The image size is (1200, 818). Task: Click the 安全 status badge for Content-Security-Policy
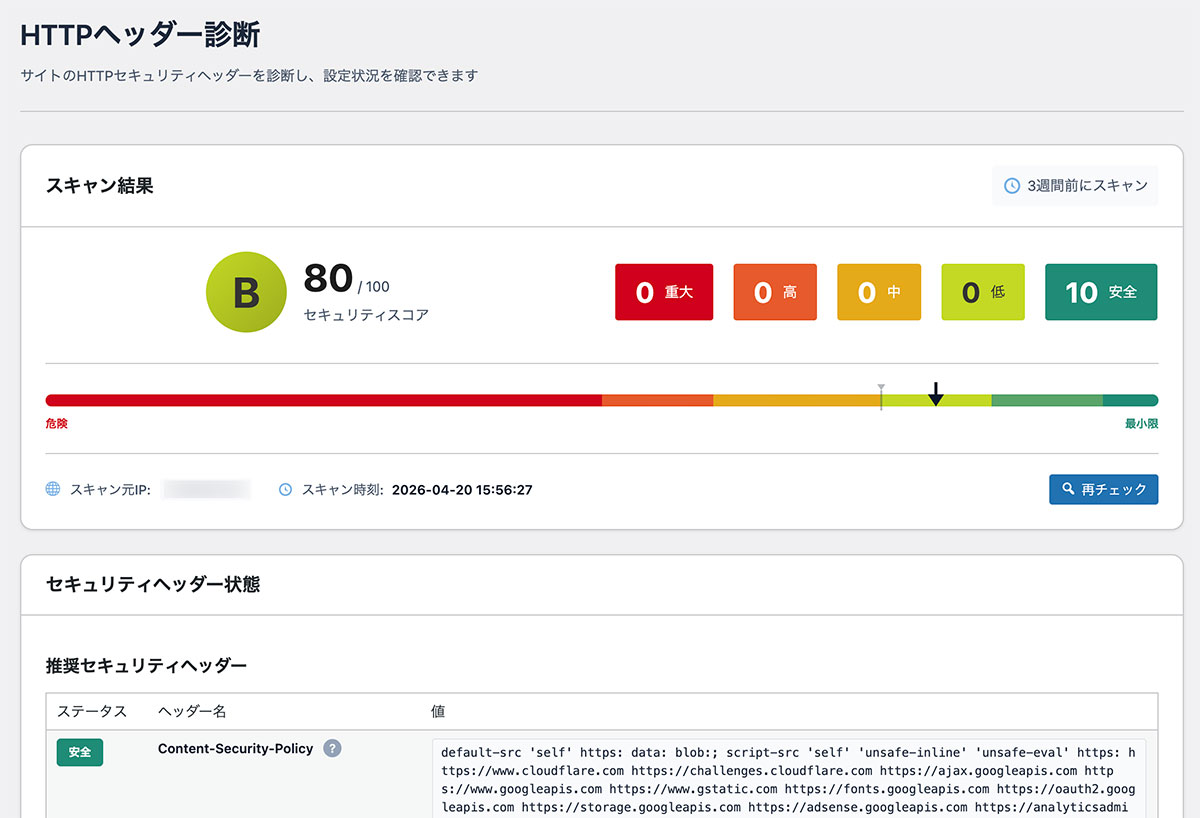pos(80,752)
